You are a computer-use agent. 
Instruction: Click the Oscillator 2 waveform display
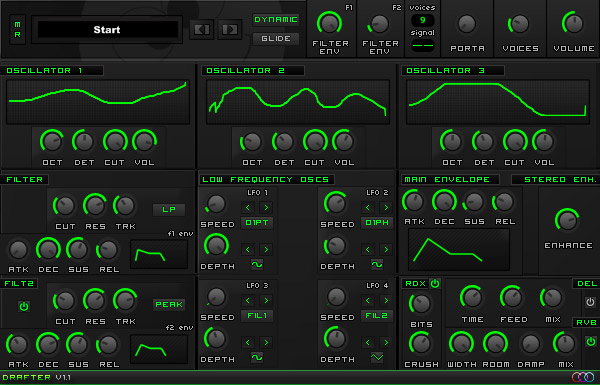pyautogui.click(x=298, y=102)
